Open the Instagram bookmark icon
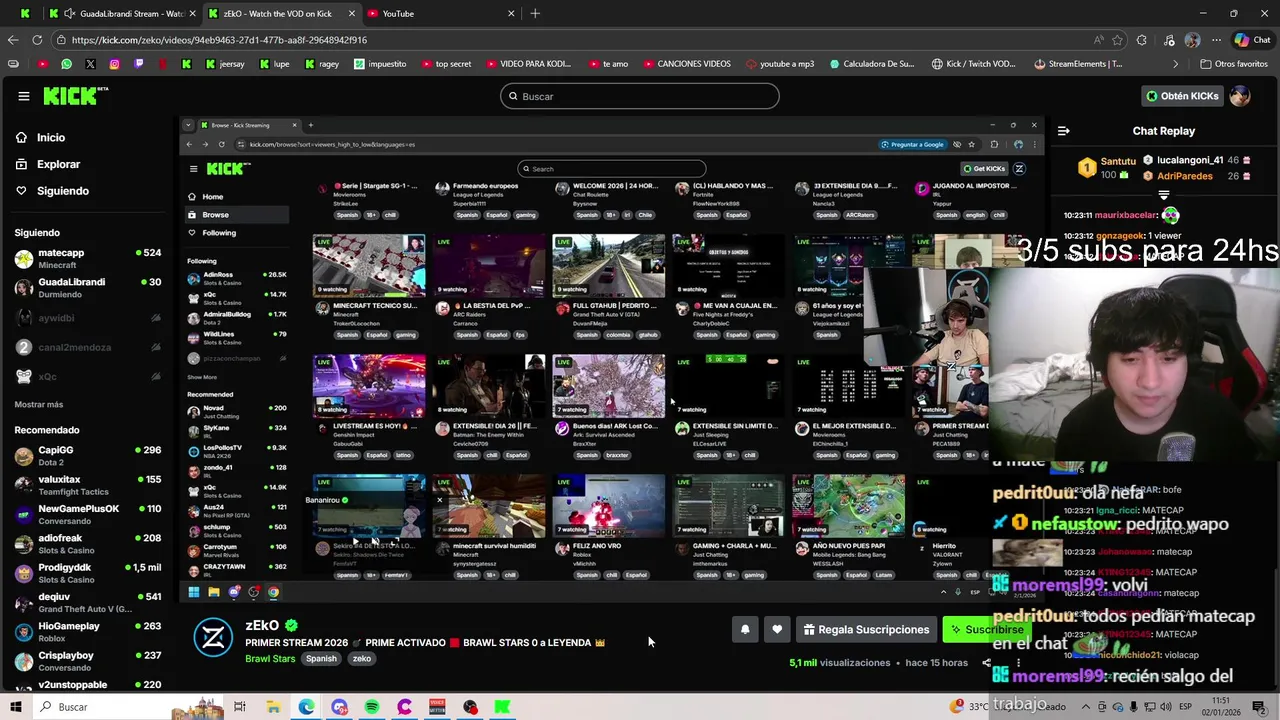Screen dimensions: 1280x720 (x=114, y=64)
